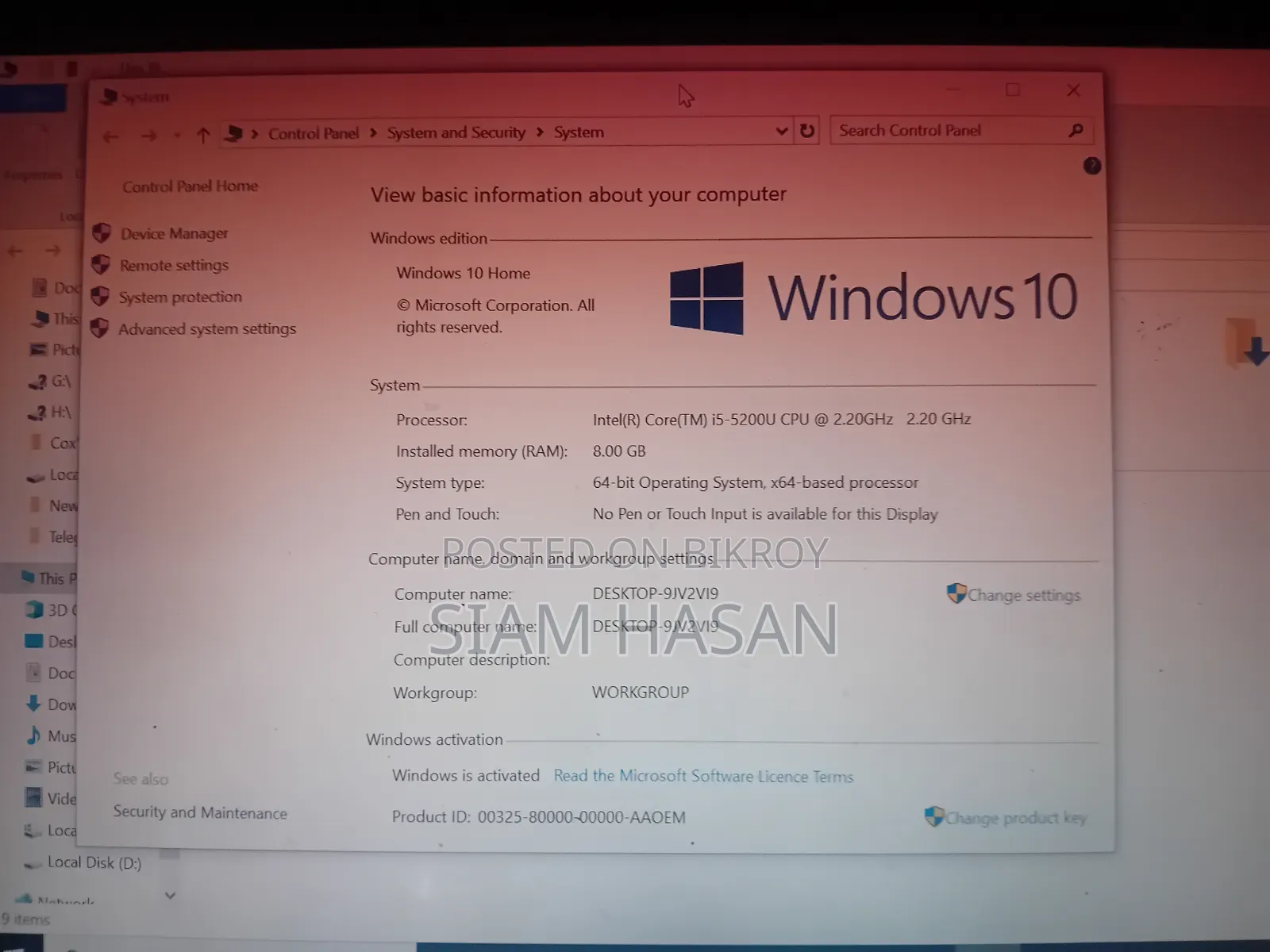Click the shield icon beside Advanced system settings
This screenshot has height=952, width=1270.
[99, 328]
